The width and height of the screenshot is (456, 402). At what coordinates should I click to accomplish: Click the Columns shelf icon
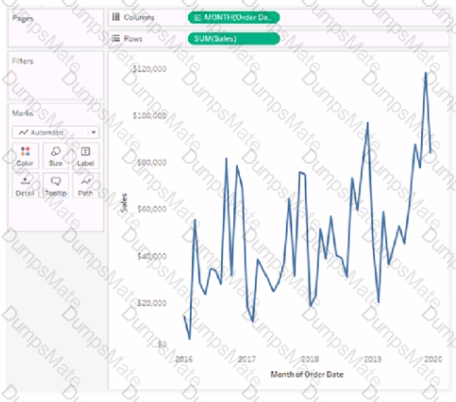pos(116,17)
